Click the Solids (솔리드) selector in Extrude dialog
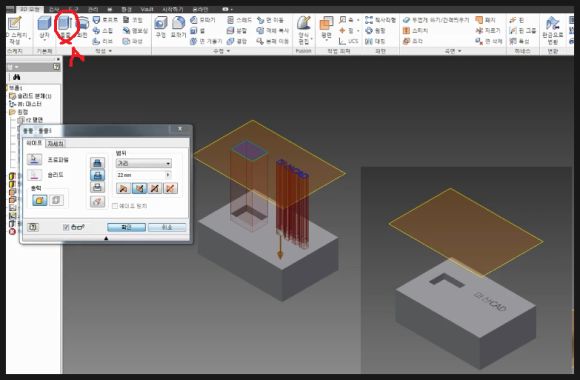 click(x=34, y=175)
